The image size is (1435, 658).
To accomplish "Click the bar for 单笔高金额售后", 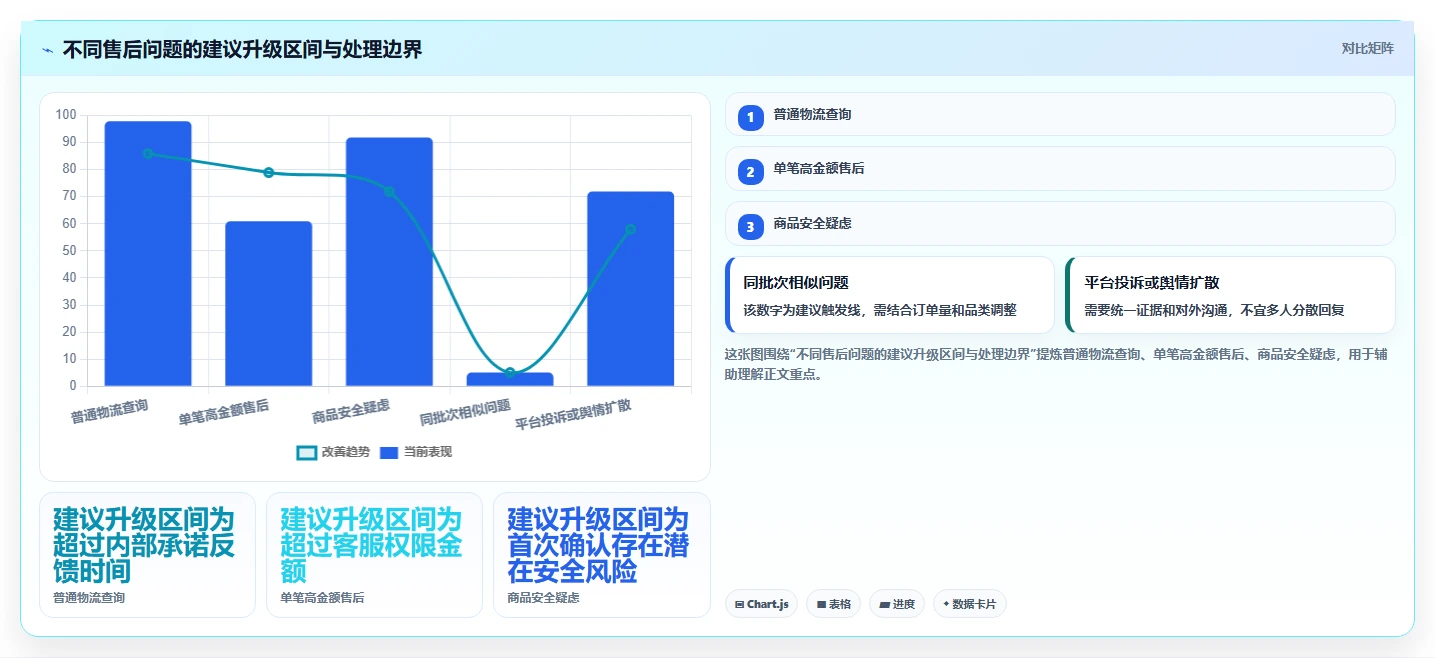I will pos(268,304).
